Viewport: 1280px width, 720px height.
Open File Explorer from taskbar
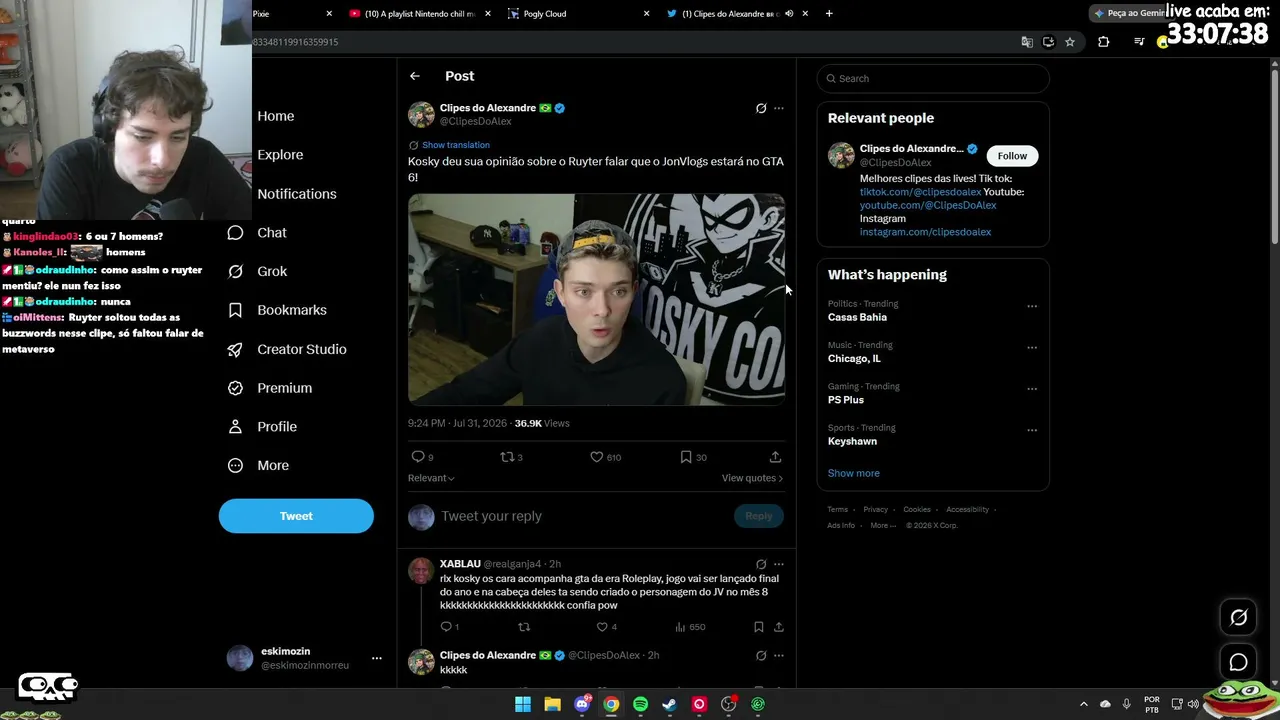point(552,704)
